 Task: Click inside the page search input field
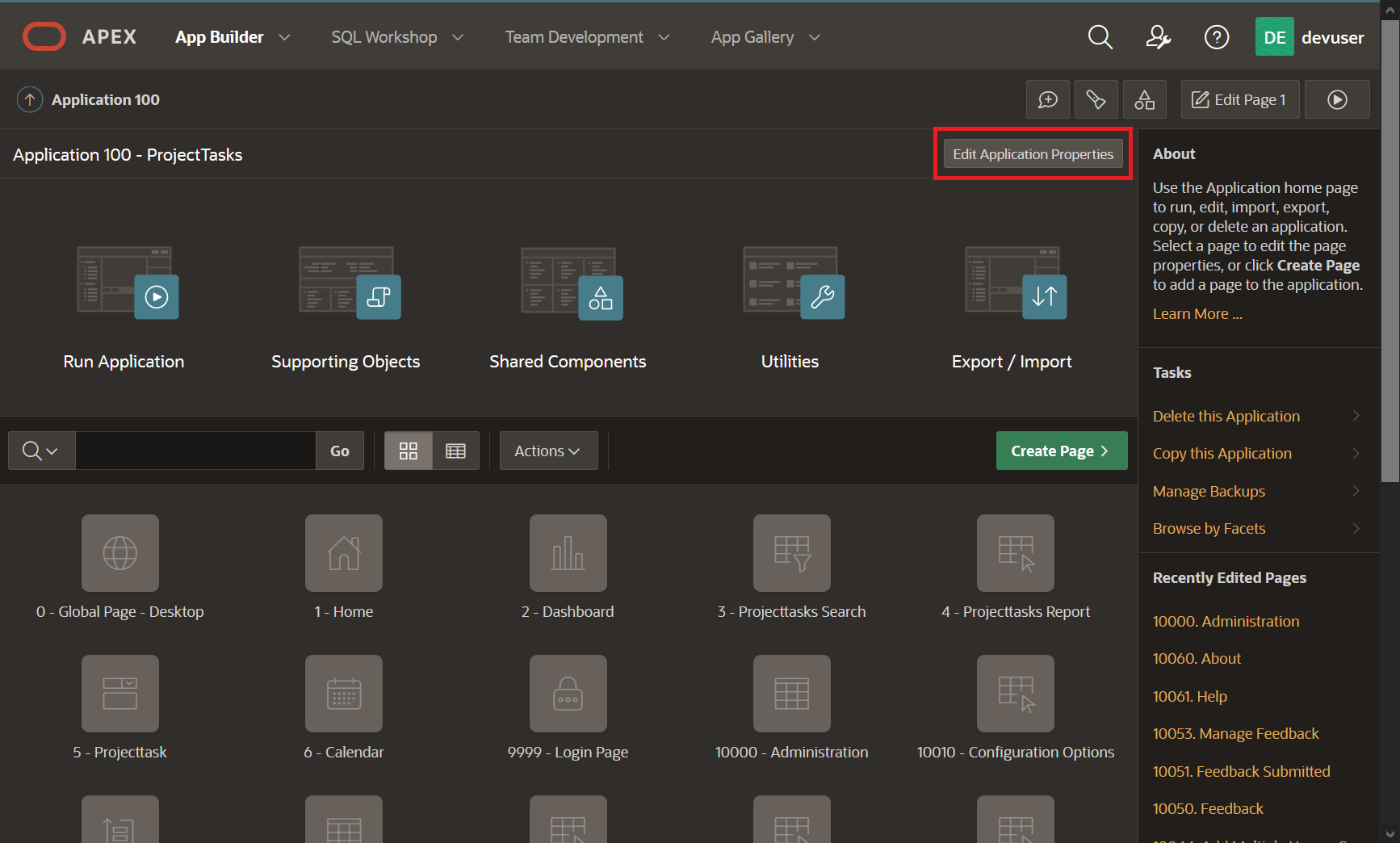tap(194, 451)
